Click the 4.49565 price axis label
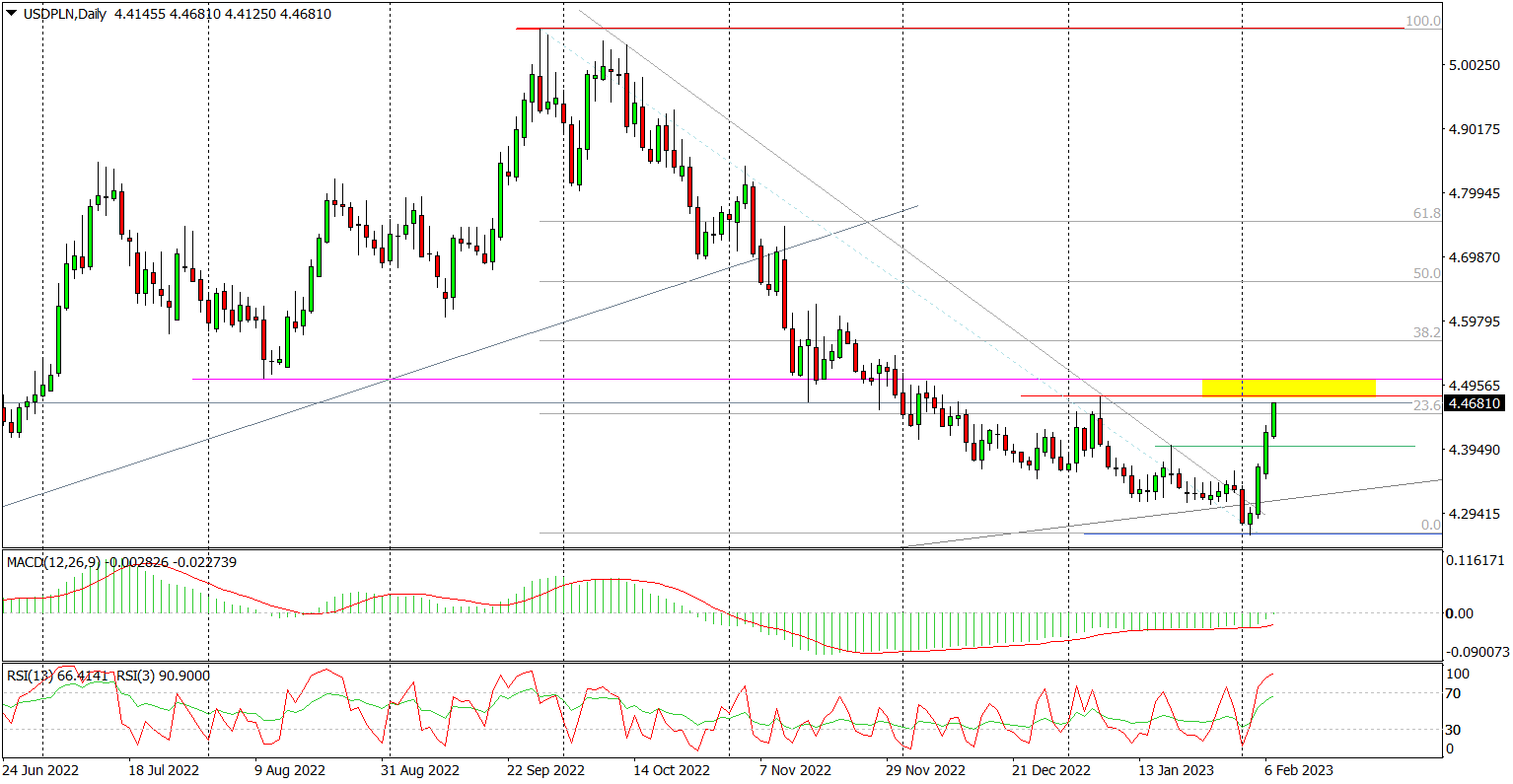 coord(1475,386)
